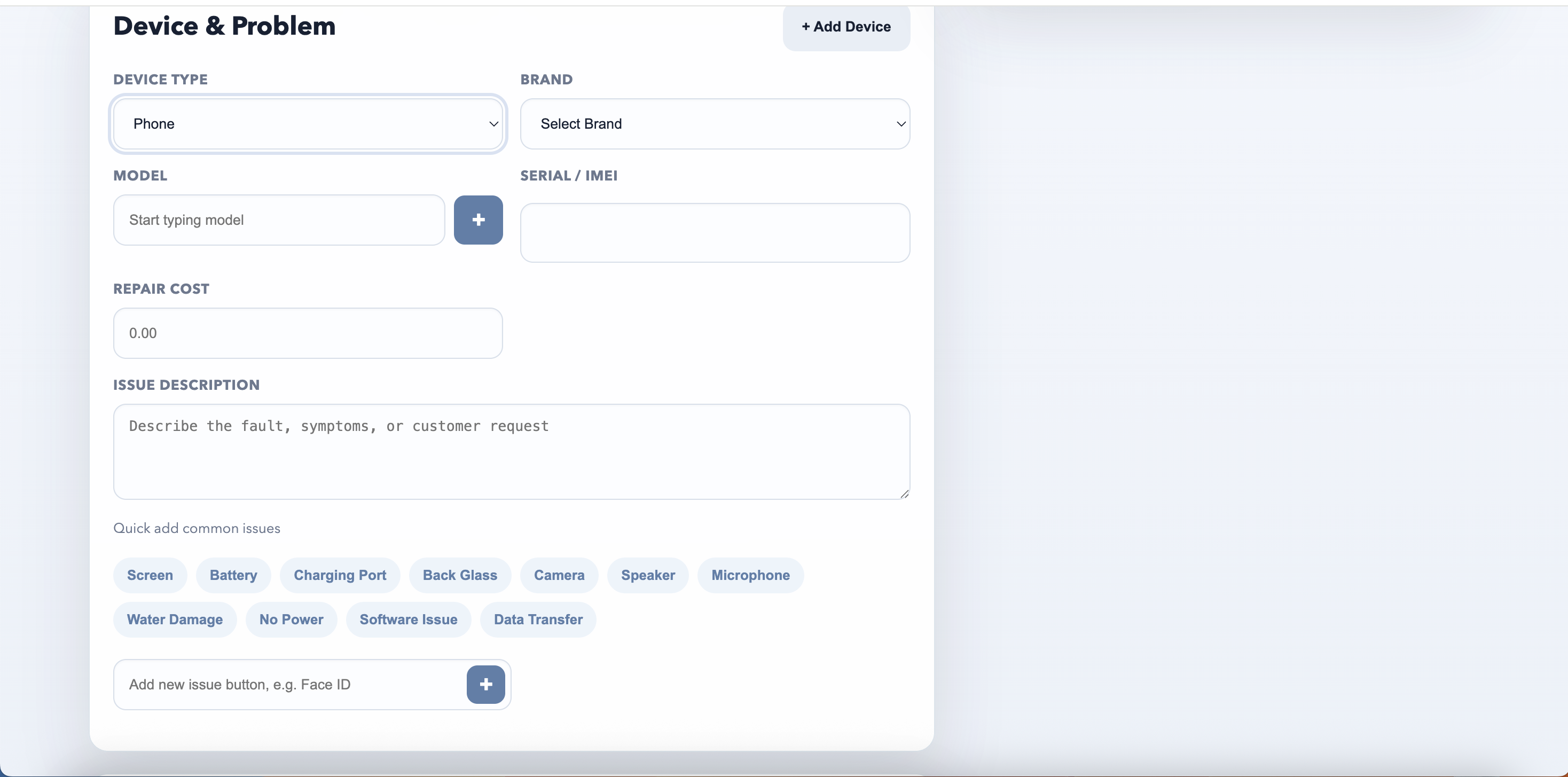The image size is (1568, 777).
Task: Pick the Back Glass issue chip
Action: coord(460,575)
